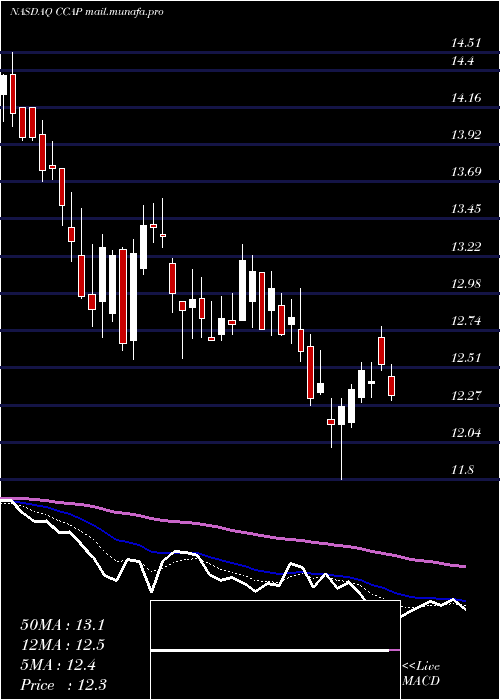Click the 12.74 price axis label

pos(466,321)
